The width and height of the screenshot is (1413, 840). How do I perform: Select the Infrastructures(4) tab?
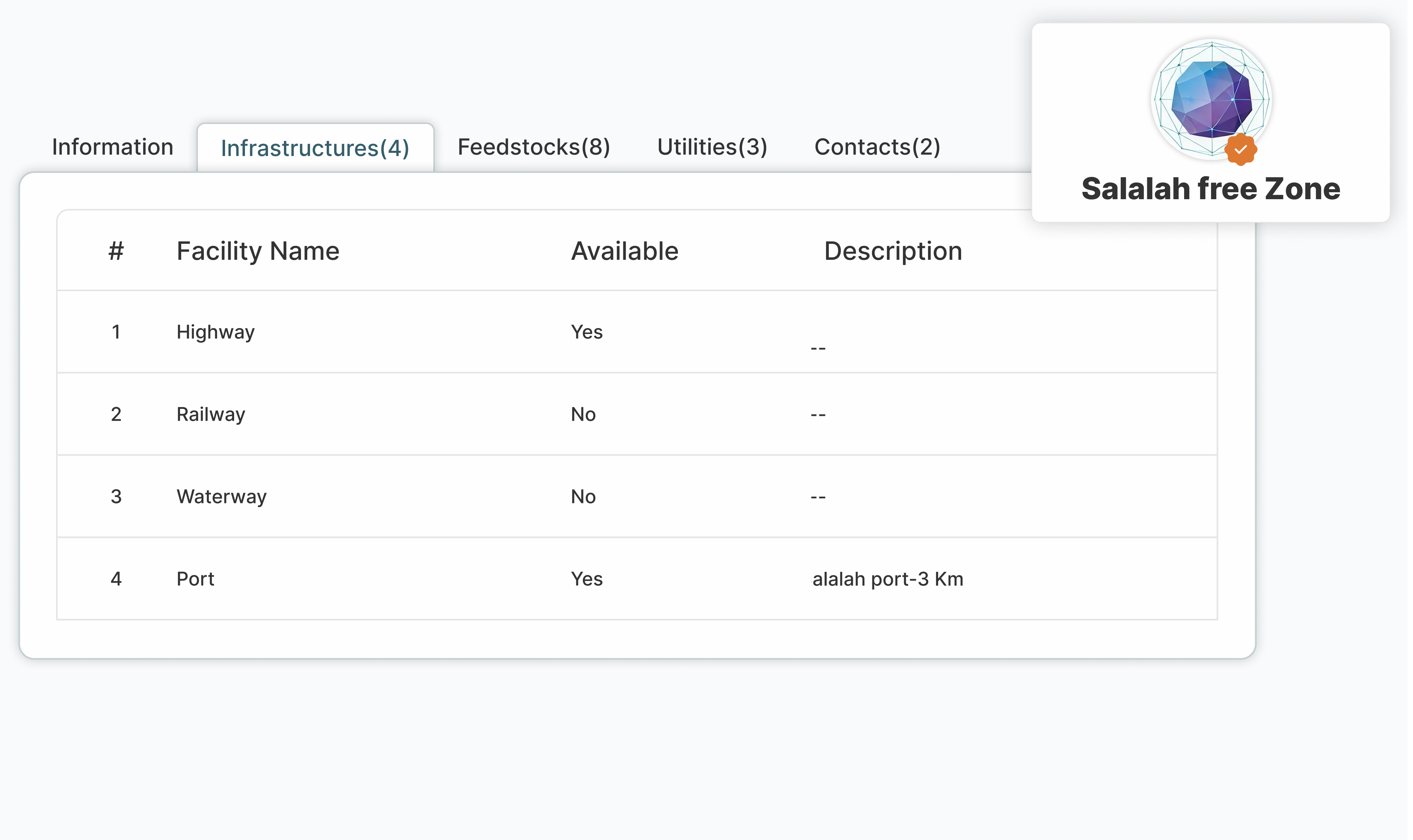coord(315,148)
